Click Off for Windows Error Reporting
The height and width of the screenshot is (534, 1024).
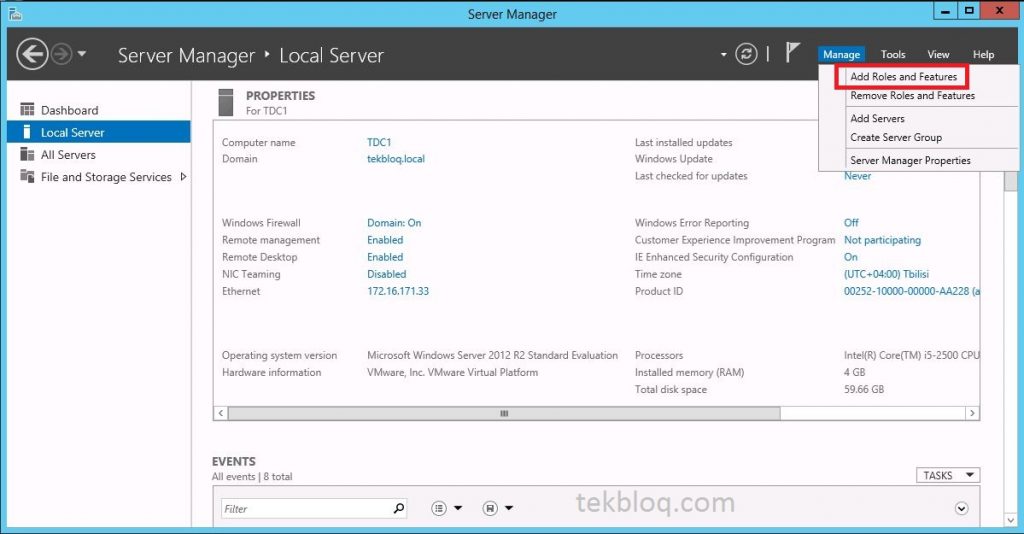point(851,223)
